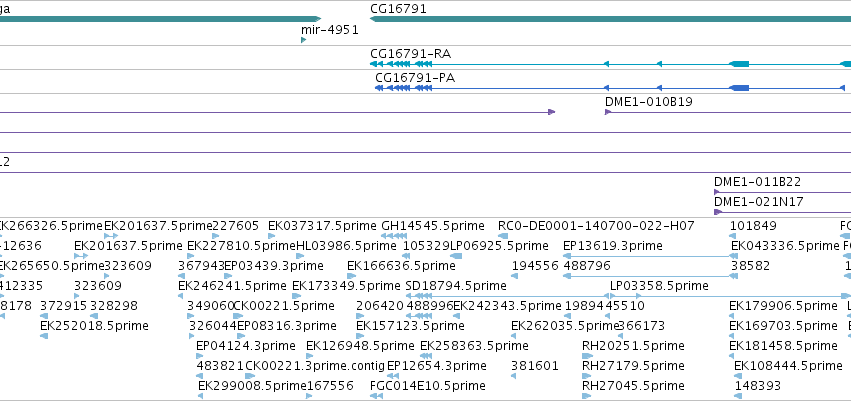Select the CK00221.3prime.contig label
The height and width of the screenshot is (401, 851).
pyautogui.click(x=315, y=366)
